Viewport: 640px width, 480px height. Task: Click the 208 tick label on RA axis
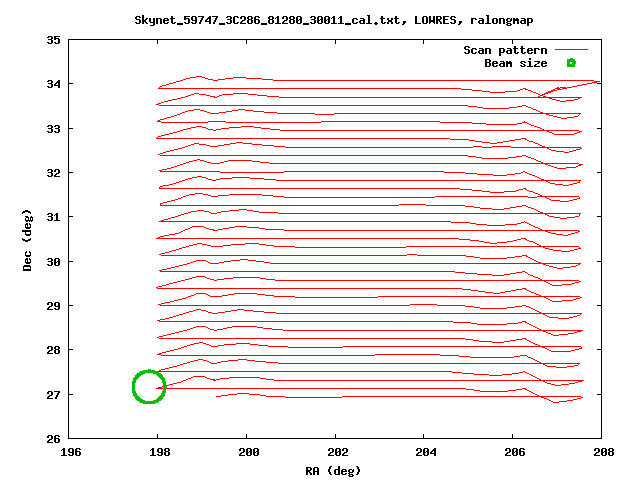pyautogui.click(x=604, y=452)
